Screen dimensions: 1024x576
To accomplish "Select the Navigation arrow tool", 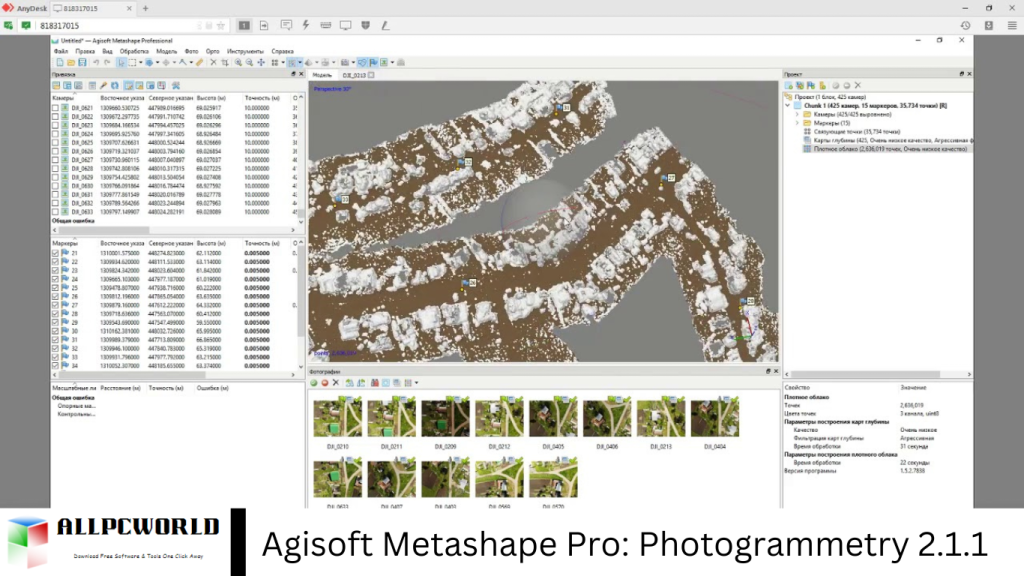I will click(121, 63).
